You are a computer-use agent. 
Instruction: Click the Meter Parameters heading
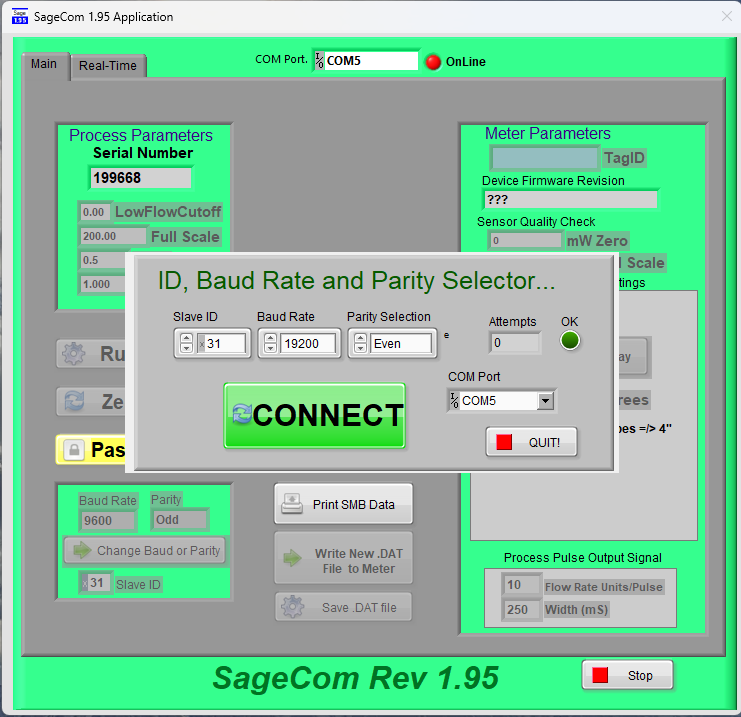[x=548, y=133]
